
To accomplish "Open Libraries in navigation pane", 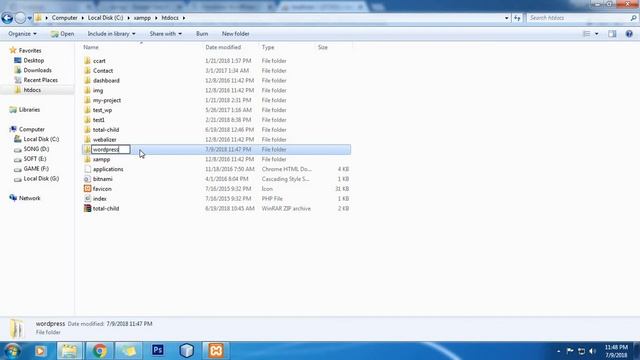I will click(x=29, y=110).
